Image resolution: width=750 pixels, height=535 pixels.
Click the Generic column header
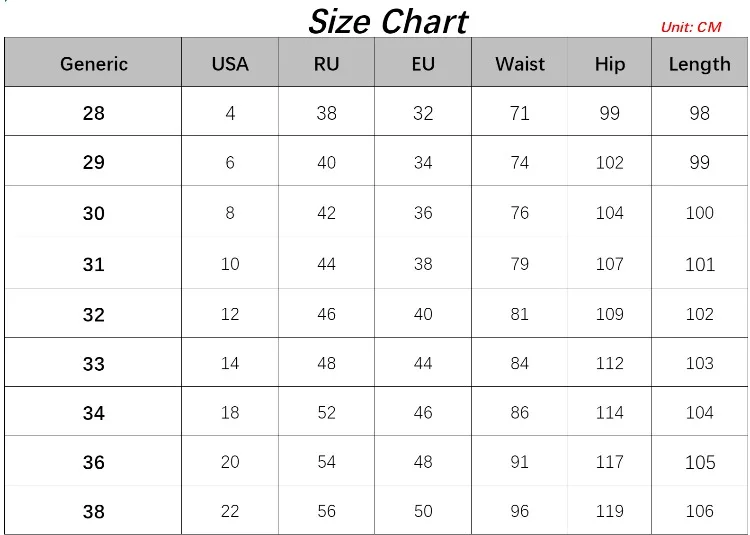coord(93,63)
